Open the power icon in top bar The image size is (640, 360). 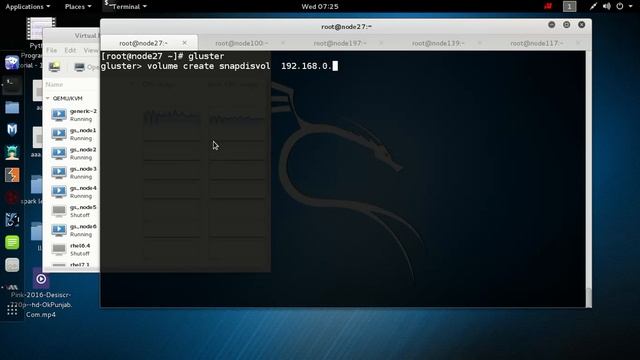pyautogui.click(x=620, y=6)
